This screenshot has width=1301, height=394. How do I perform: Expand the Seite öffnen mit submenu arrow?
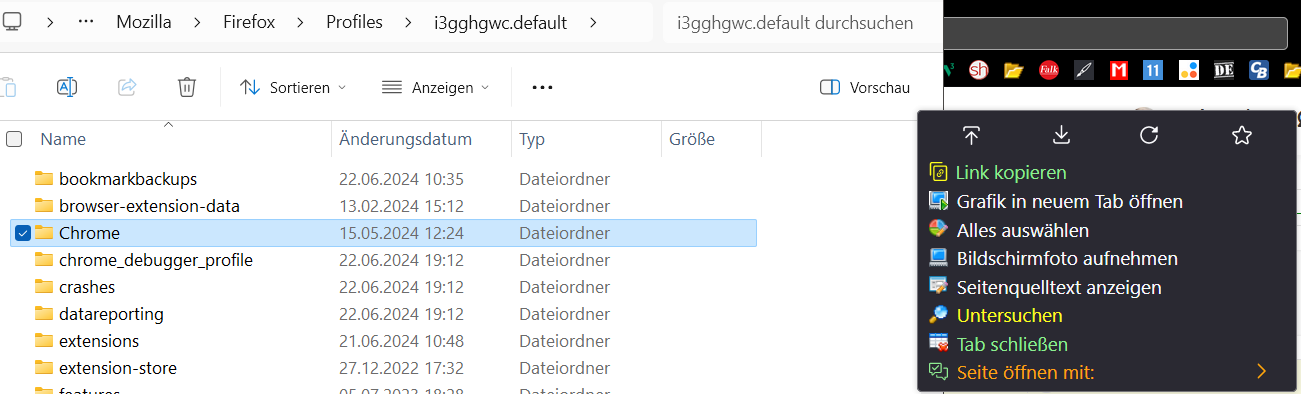coord(1261,372)
